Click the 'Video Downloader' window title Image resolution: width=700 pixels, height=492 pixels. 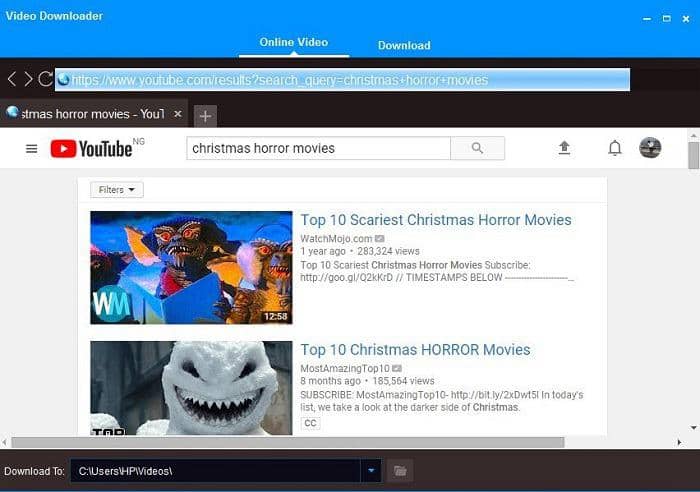[54, 16]
